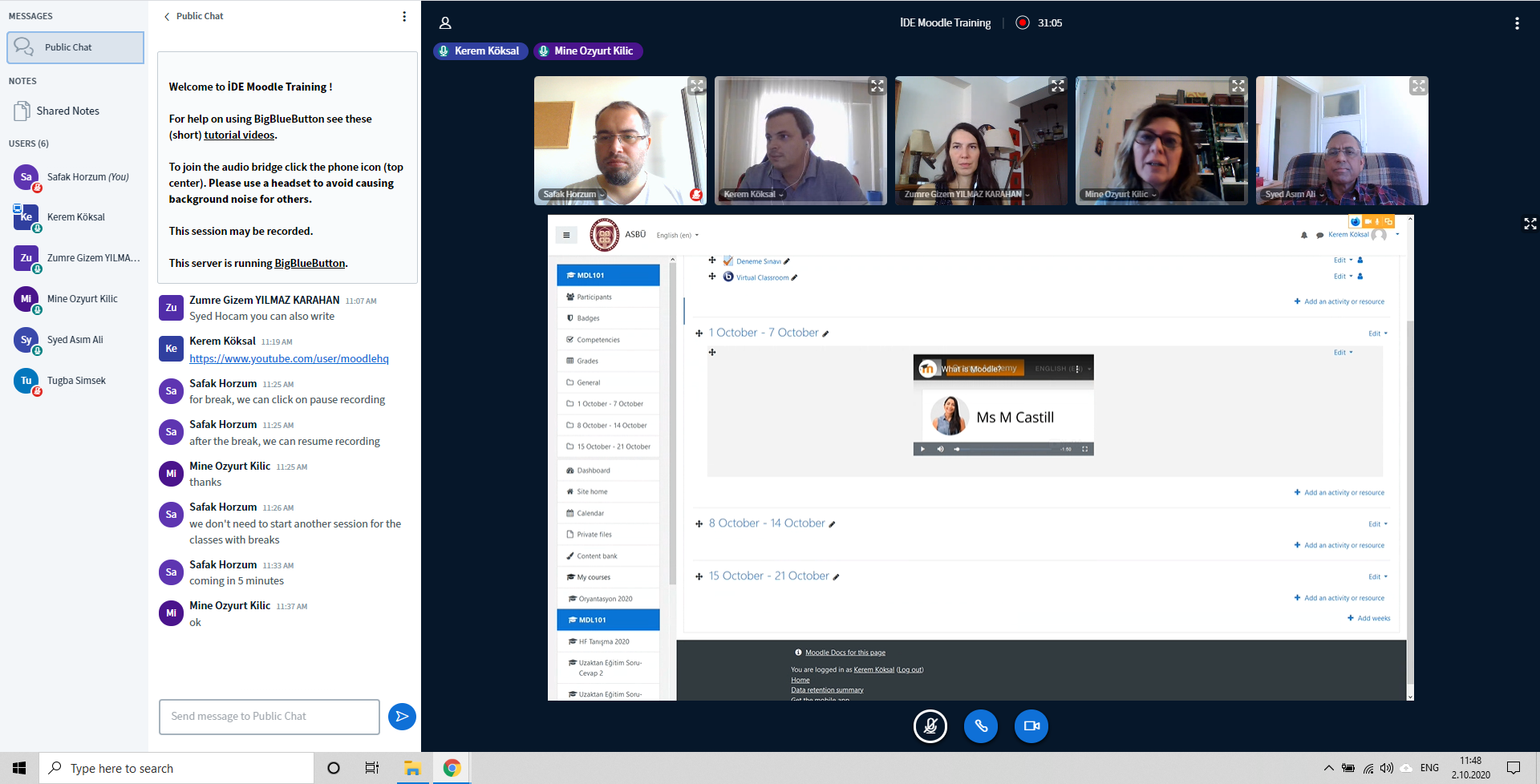Select Mine Ozyurt Kilic in users list

(x=75, y=299)
